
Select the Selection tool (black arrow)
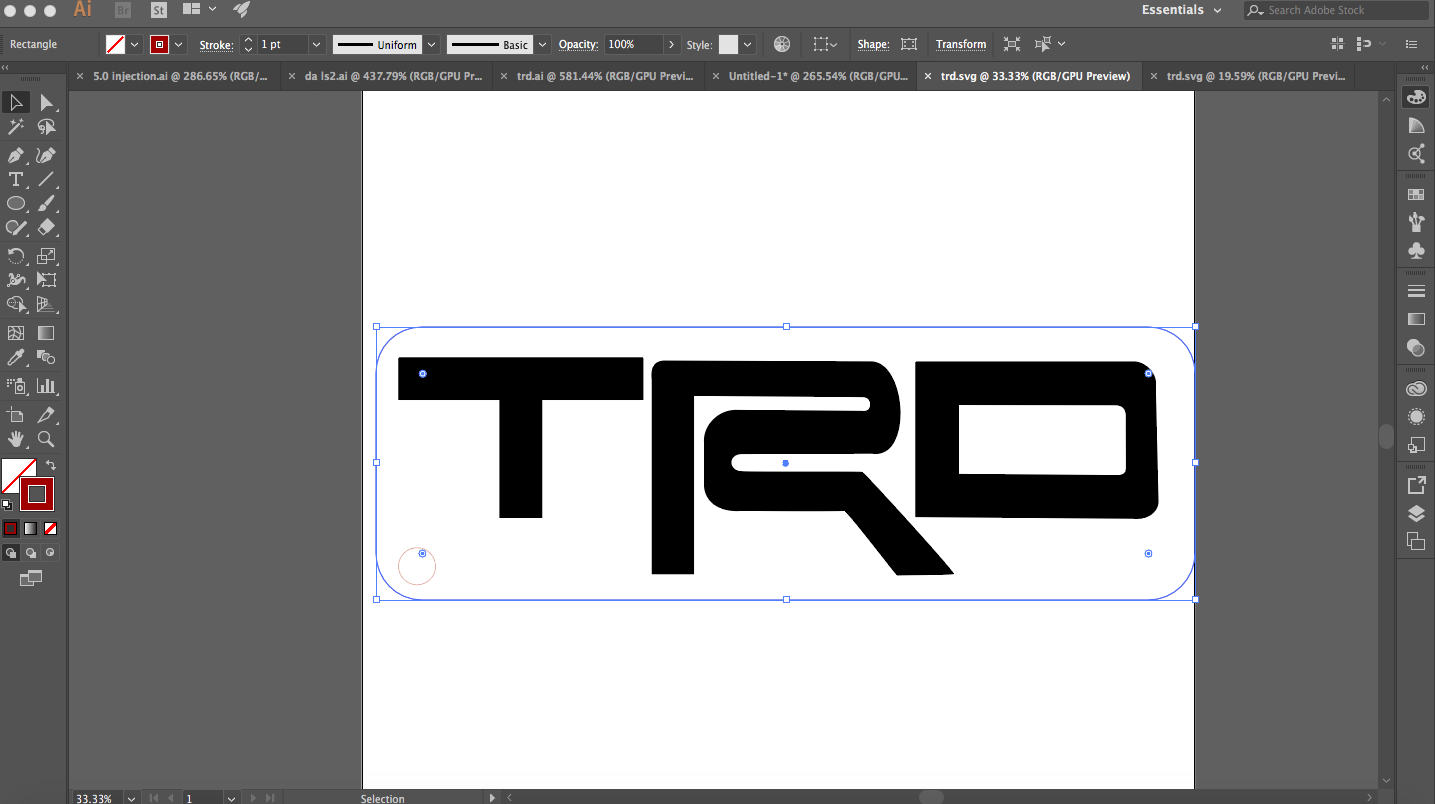pos(16,102)
